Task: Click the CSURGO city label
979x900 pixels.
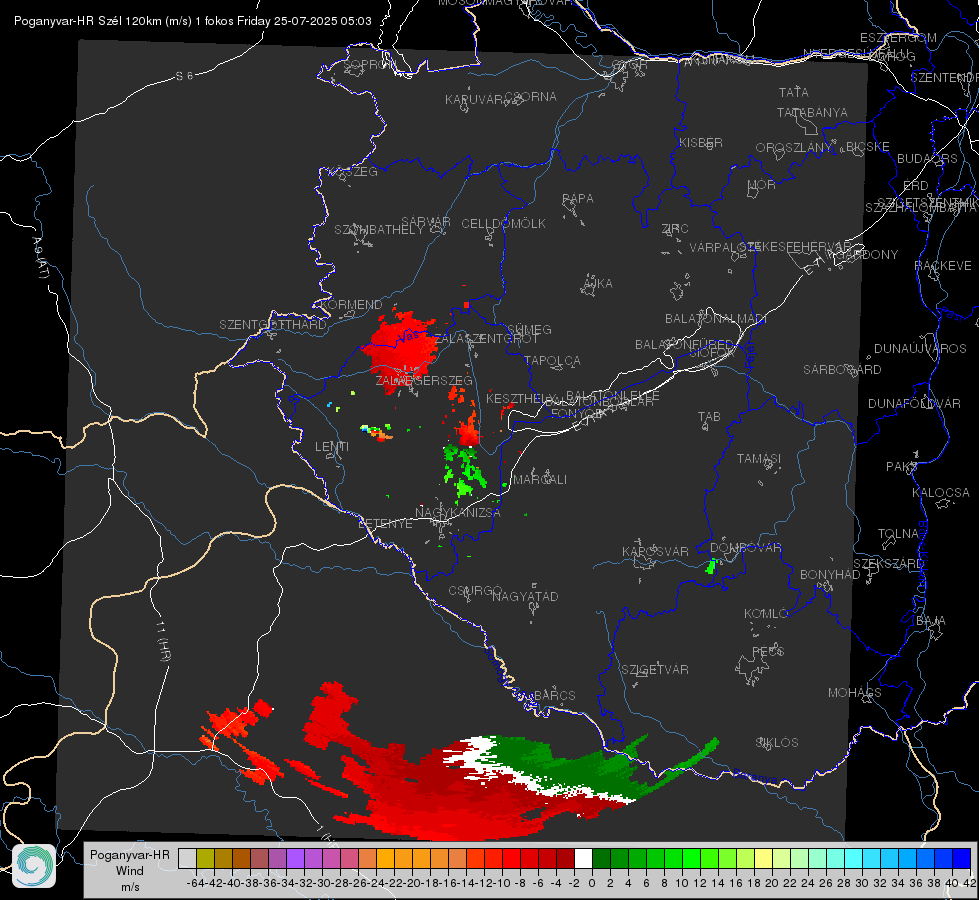Action: tap(475, 591)
